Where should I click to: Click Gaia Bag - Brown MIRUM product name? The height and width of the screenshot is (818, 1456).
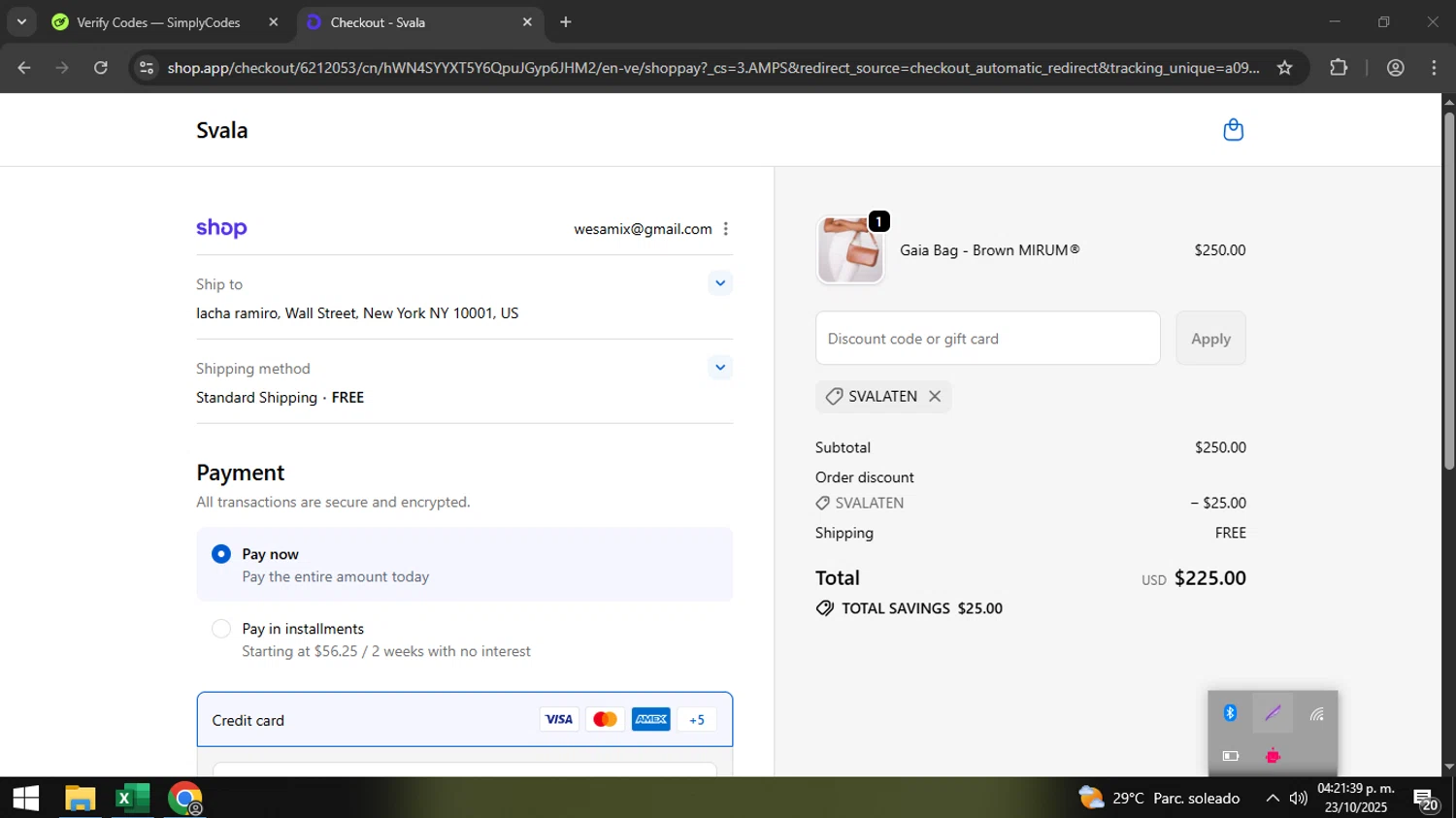pyautogui.click(x=989, y=250)
